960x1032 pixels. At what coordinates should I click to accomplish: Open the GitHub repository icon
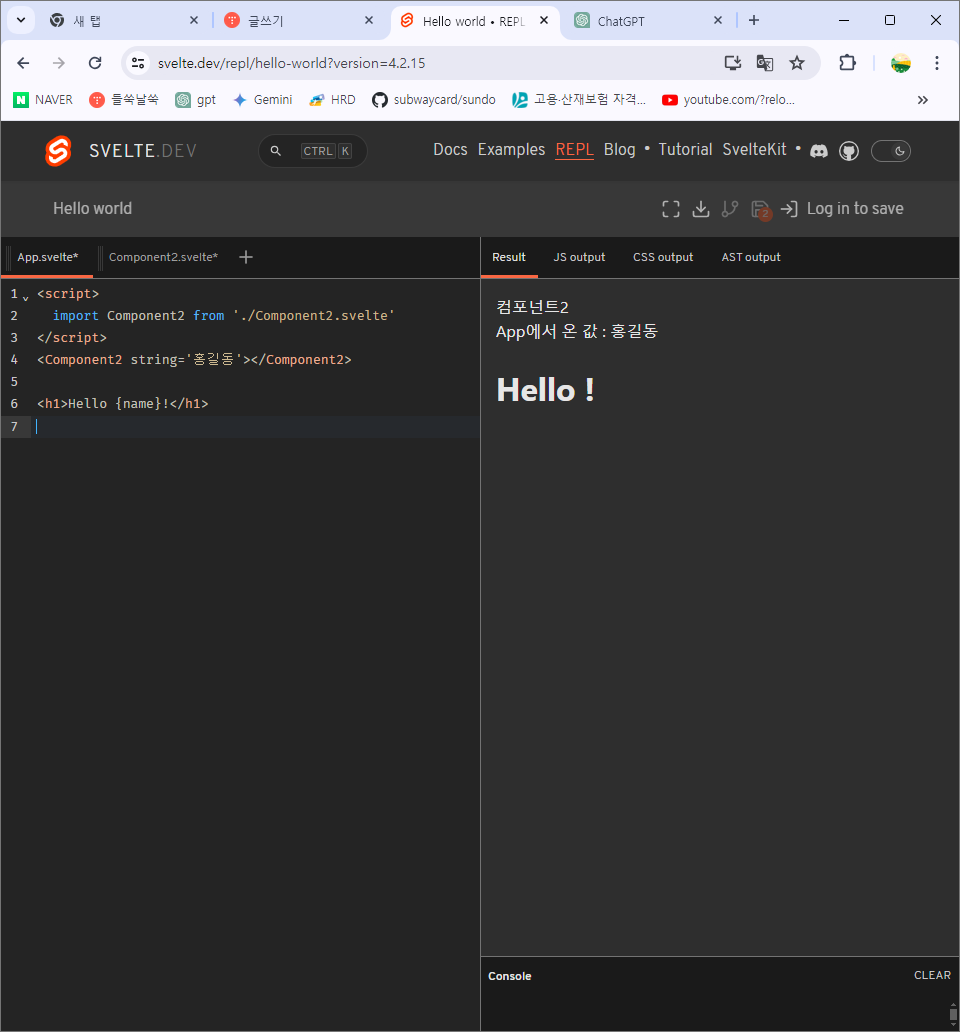pos(849,151)
